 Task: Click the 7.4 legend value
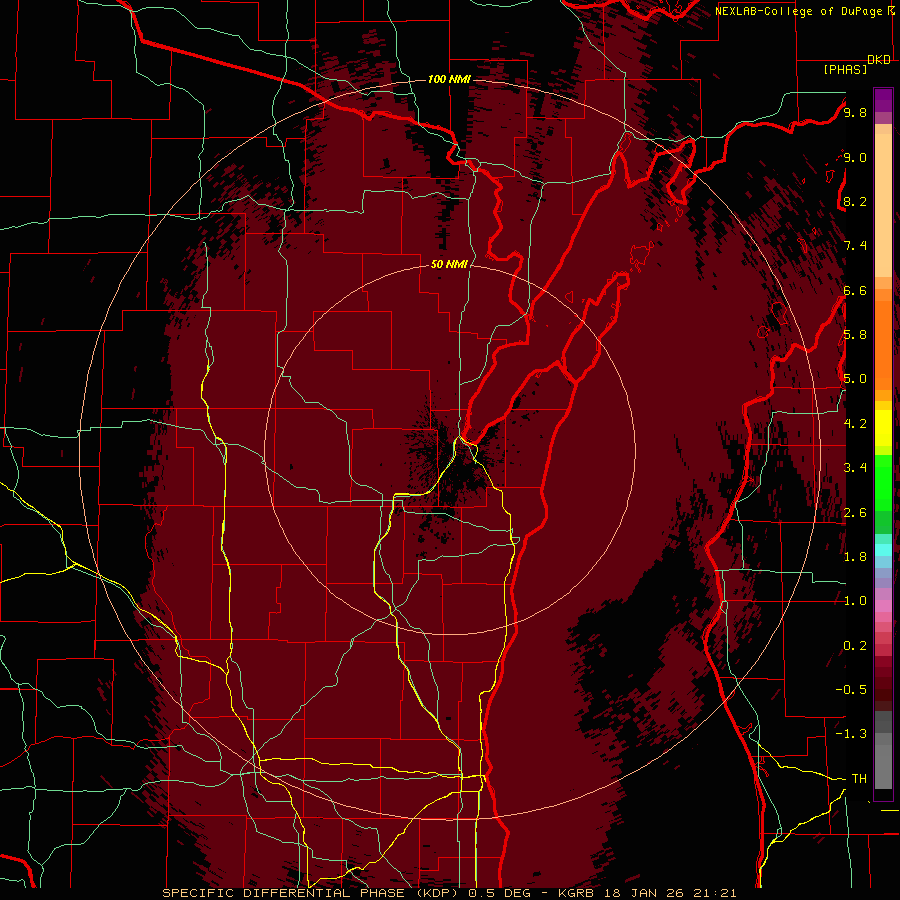[x=855, y=246]
